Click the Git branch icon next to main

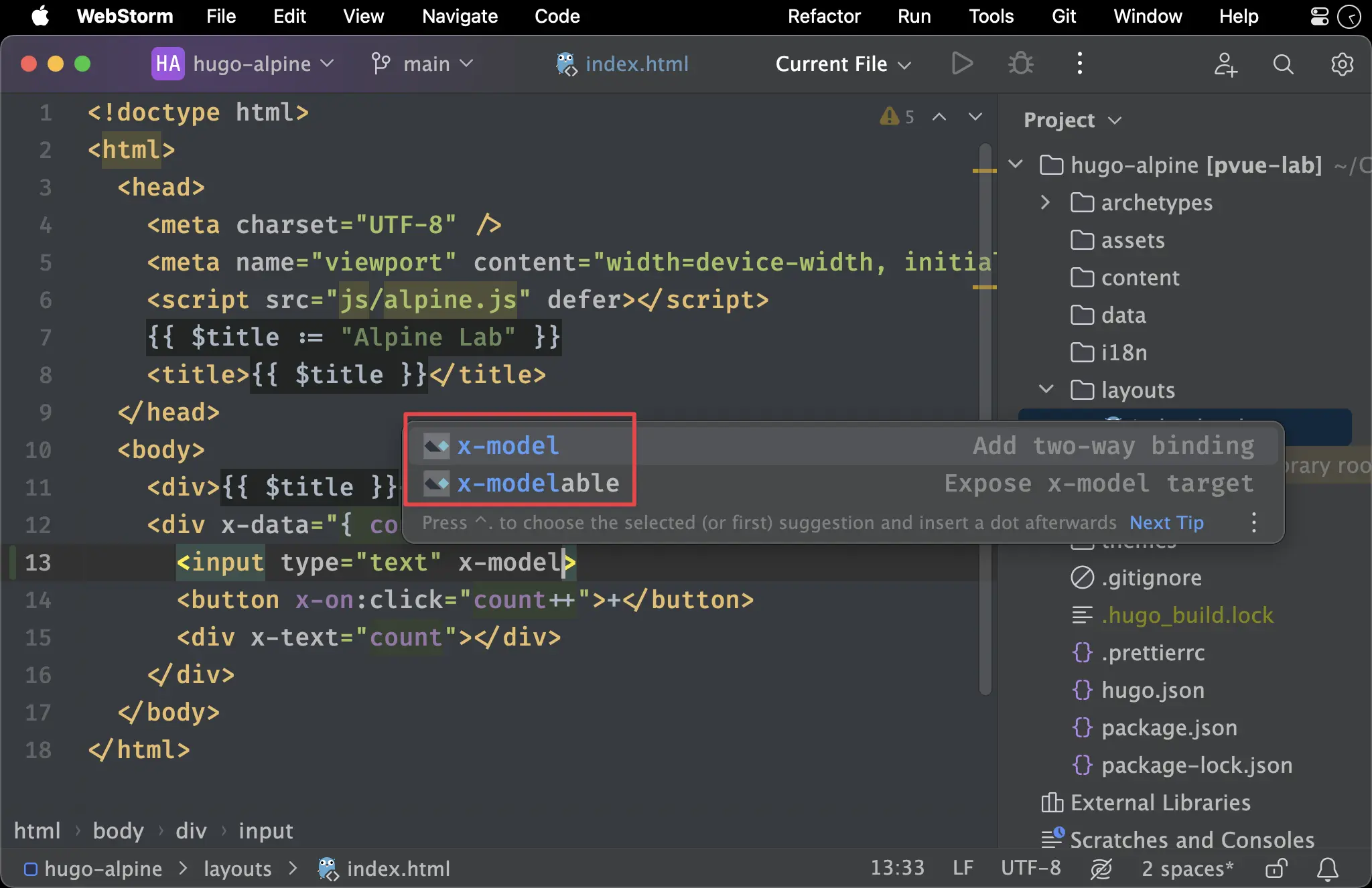[x=381, y=64]
